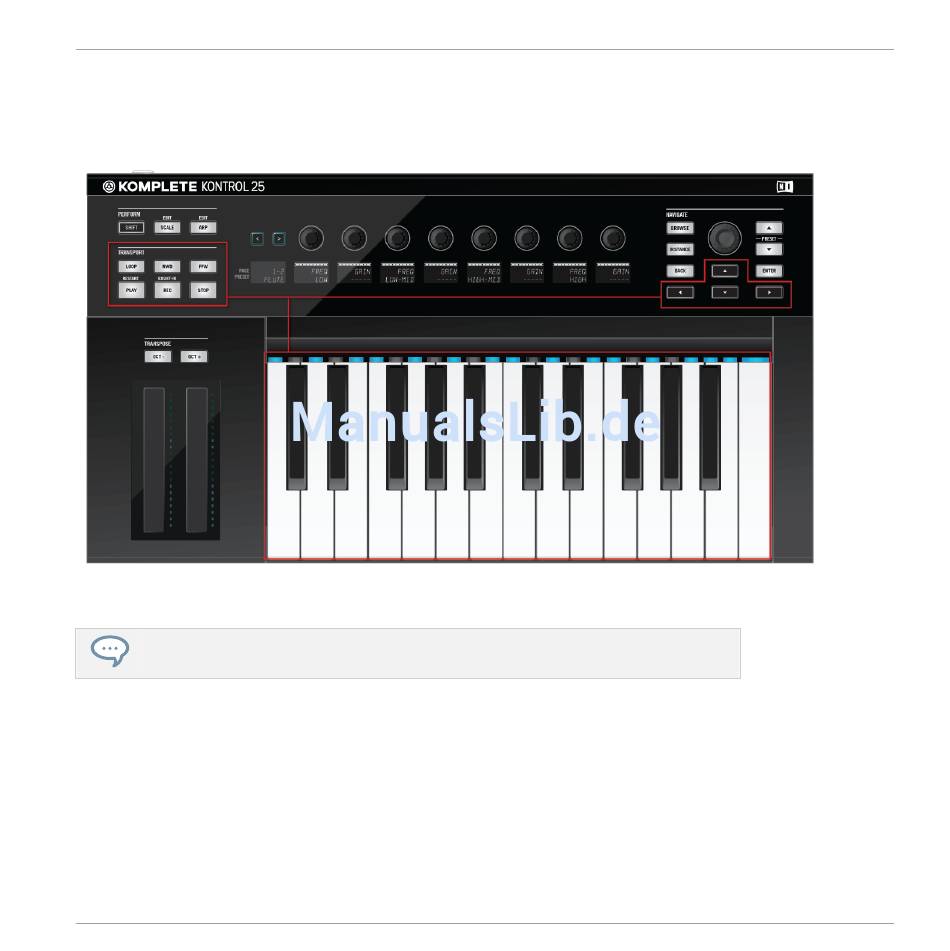Toggle the SHIFT button
This screenshot has width=950, height=951.
[131, 227]
